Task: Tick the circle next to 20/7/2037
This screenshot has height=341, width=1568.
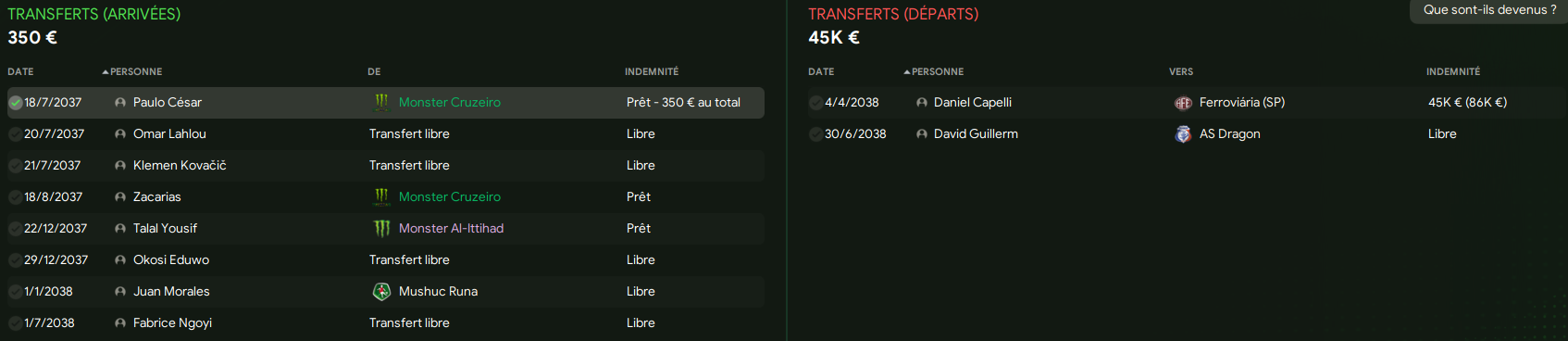Action: pos(16,134)
